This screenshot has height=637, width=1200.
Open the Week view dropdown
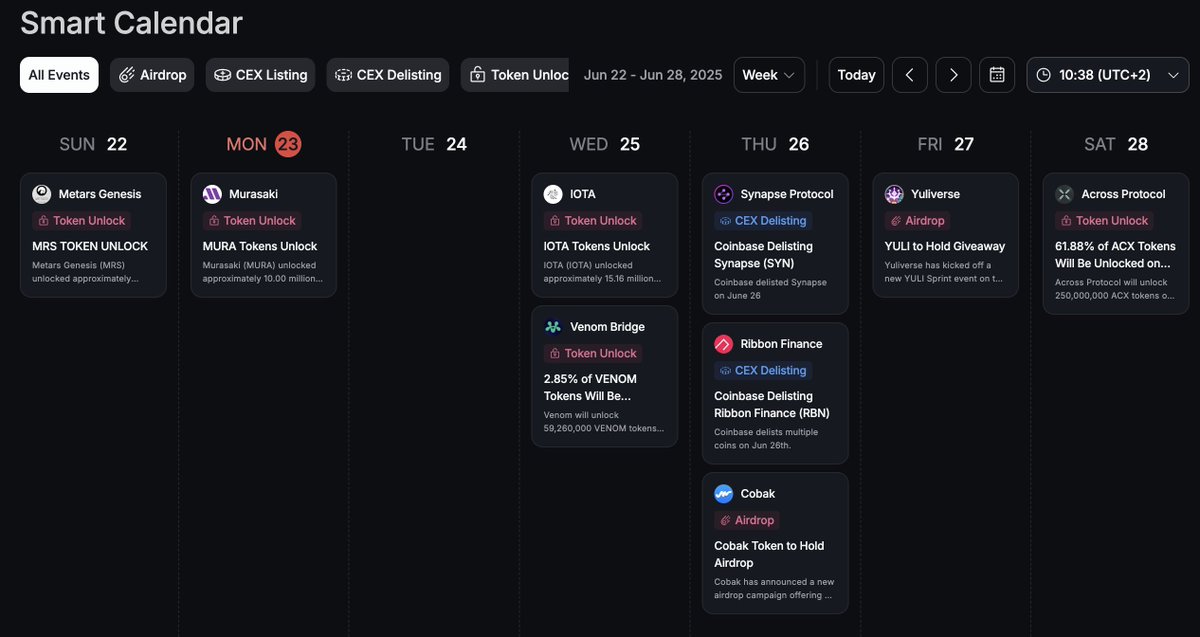769,75
